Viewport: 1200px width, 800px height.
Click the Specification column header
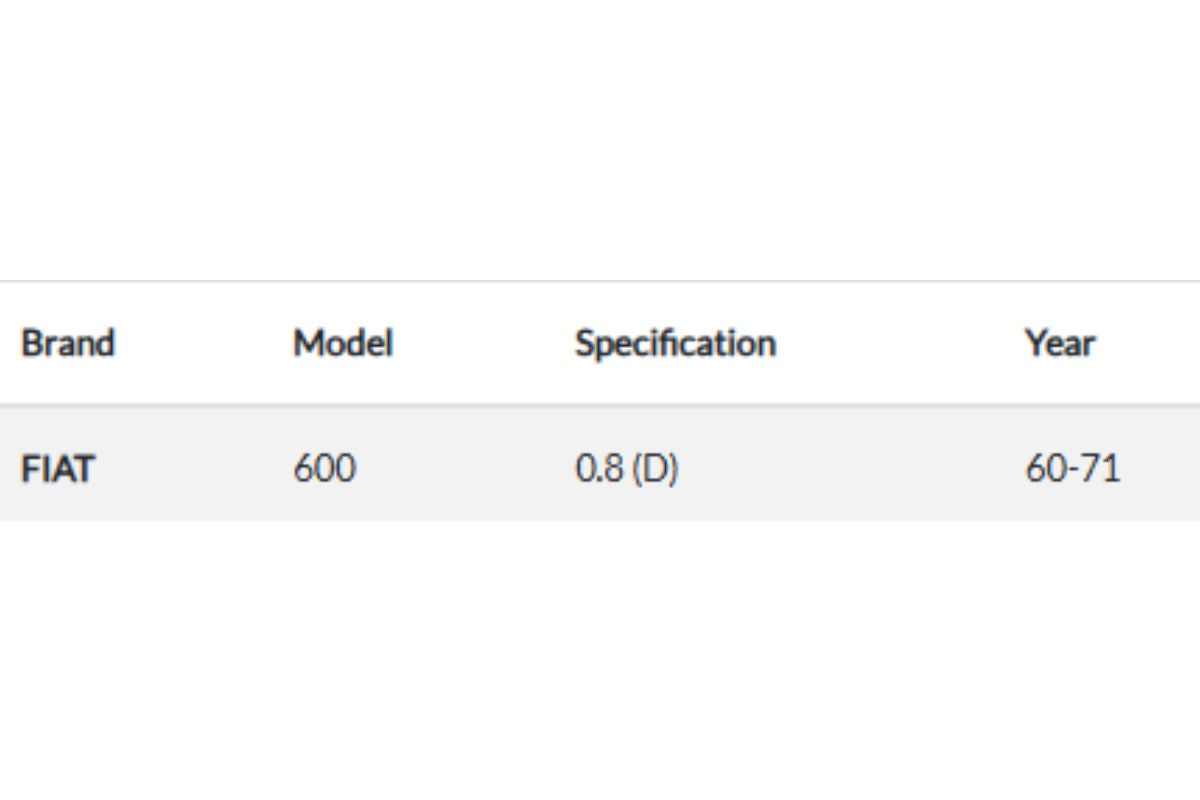(x=675, y=343)
